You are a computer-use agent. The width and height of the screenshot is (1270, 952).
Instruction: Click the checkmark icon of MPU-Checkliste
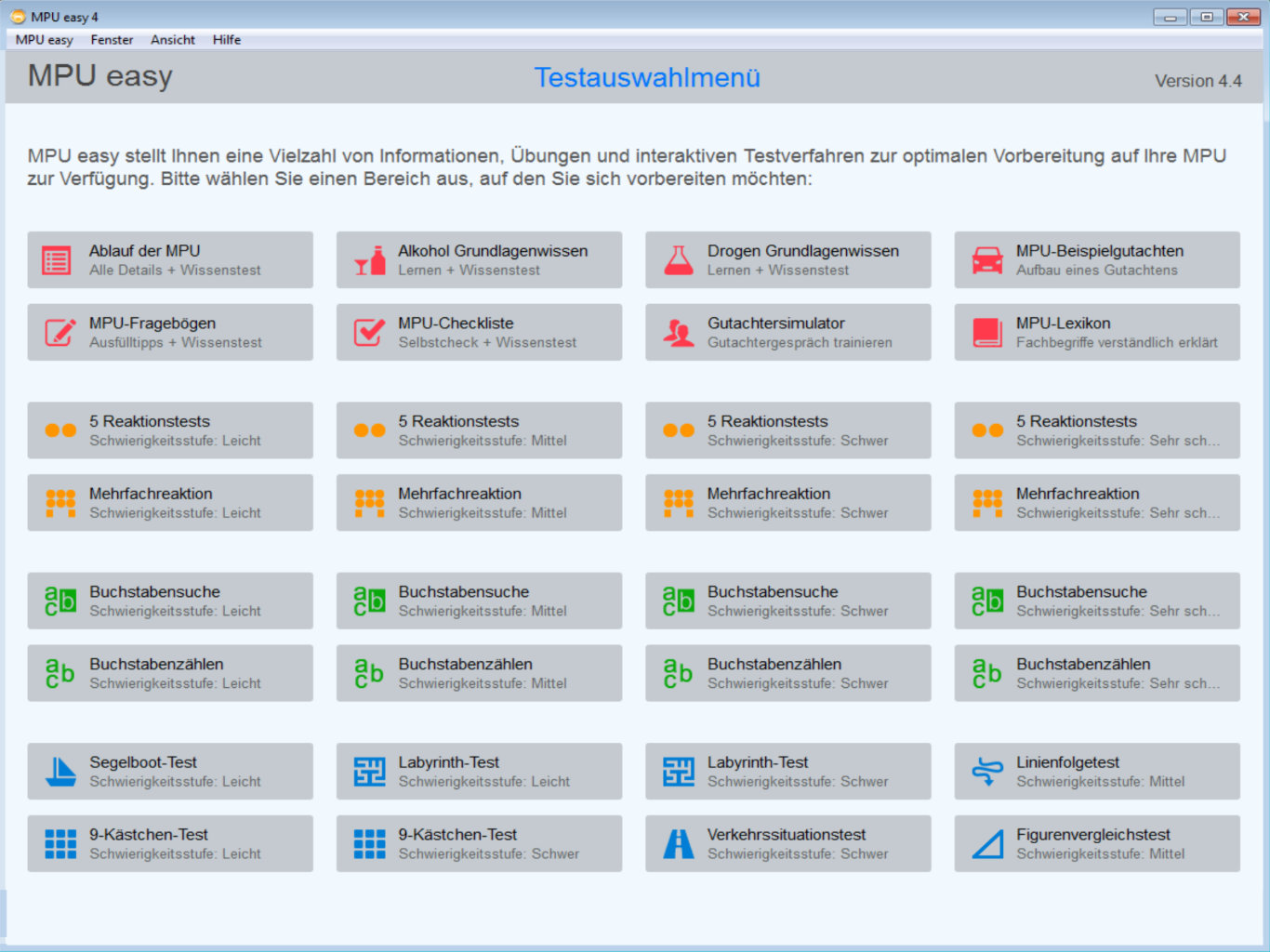369,332
